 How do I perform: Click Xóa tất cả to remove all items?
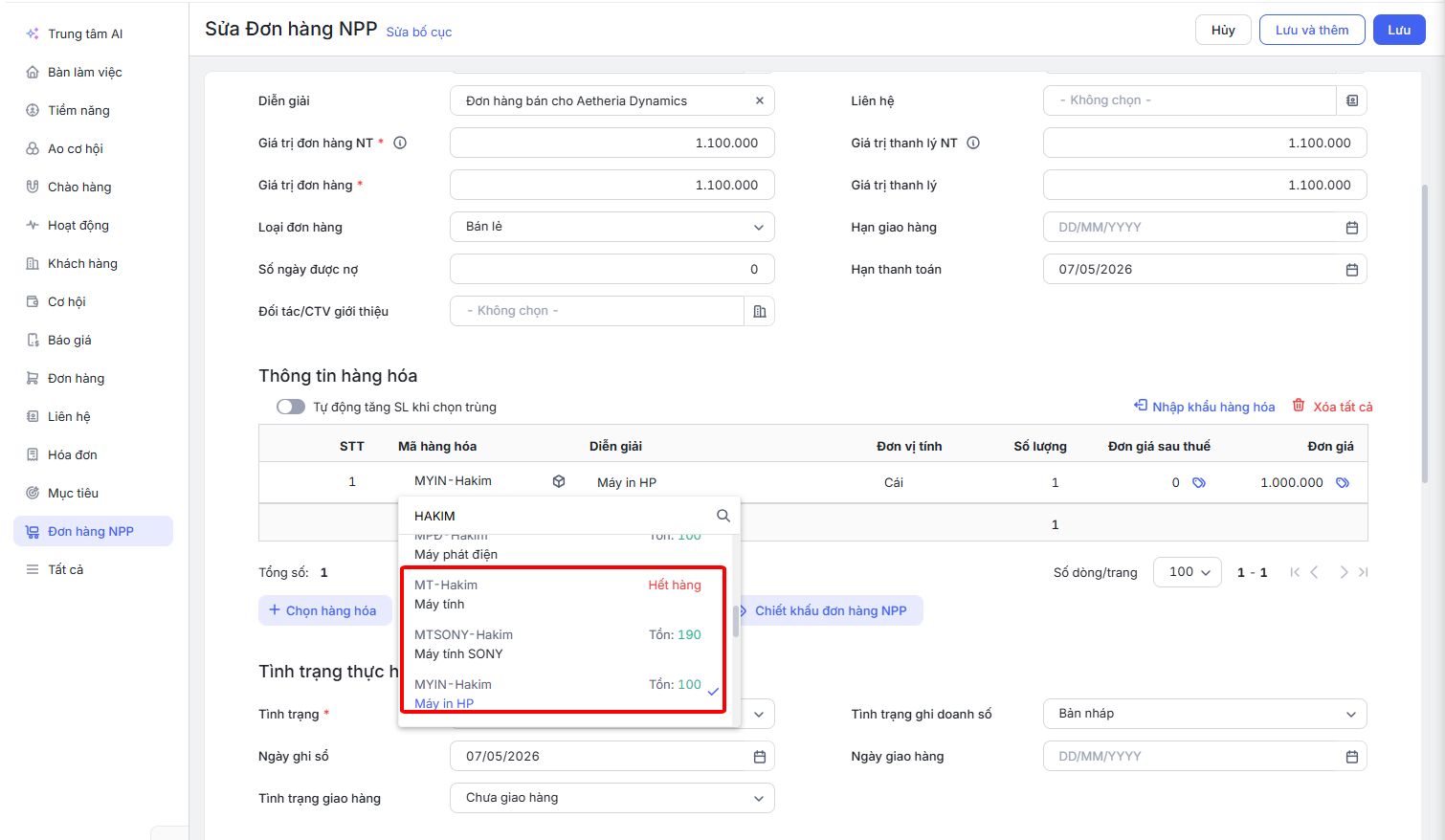click(1332, 407)
